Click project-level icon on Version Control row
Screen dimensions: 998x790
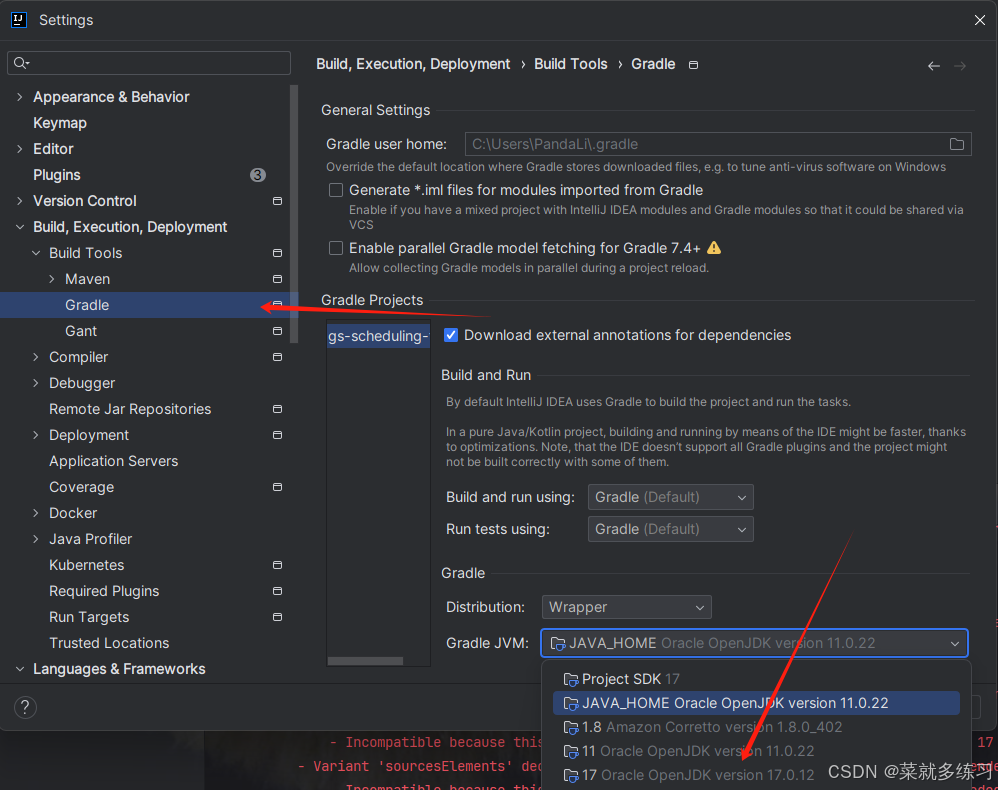278,201
